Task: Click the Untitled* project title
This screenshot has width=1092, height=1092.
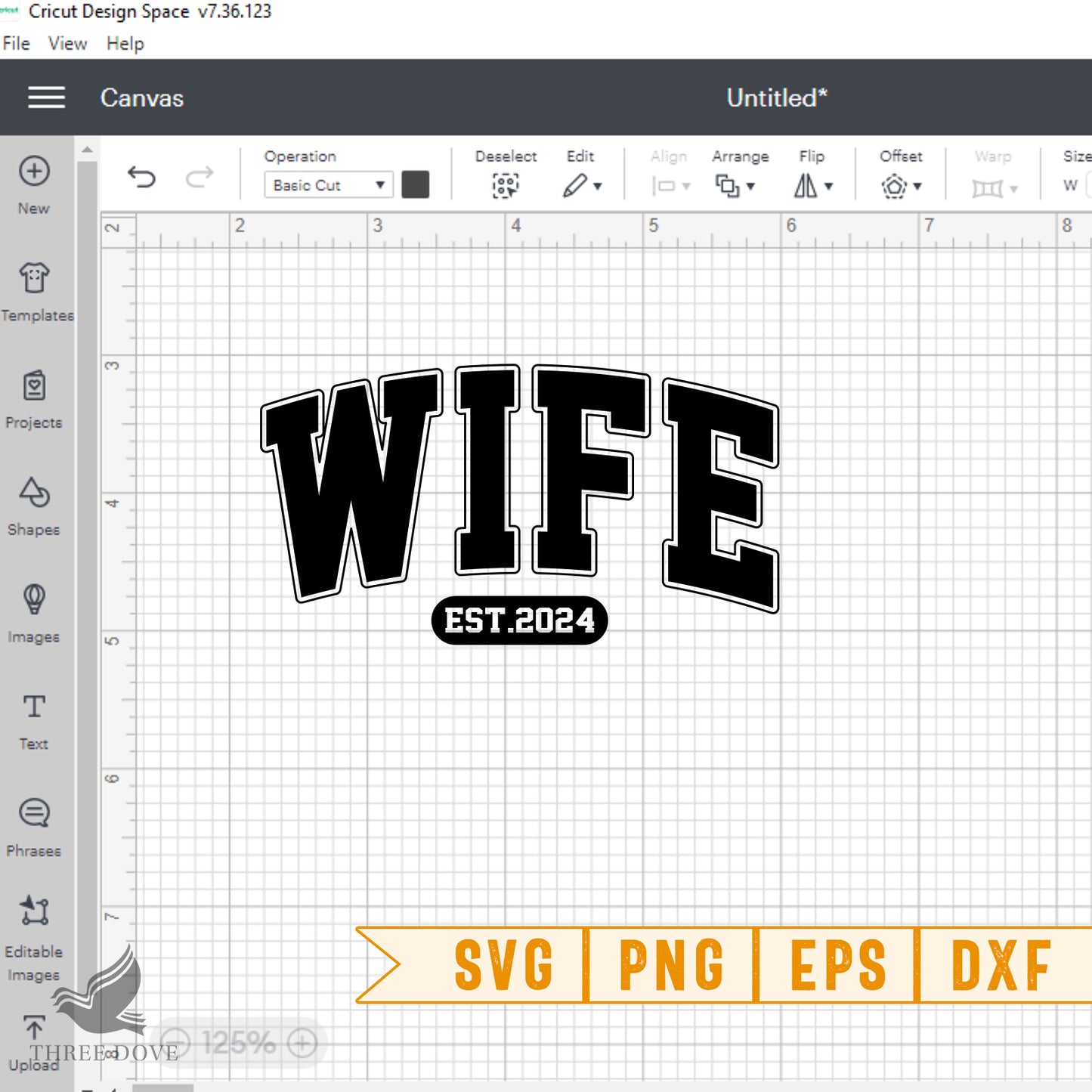Action: tap(777, 97)
